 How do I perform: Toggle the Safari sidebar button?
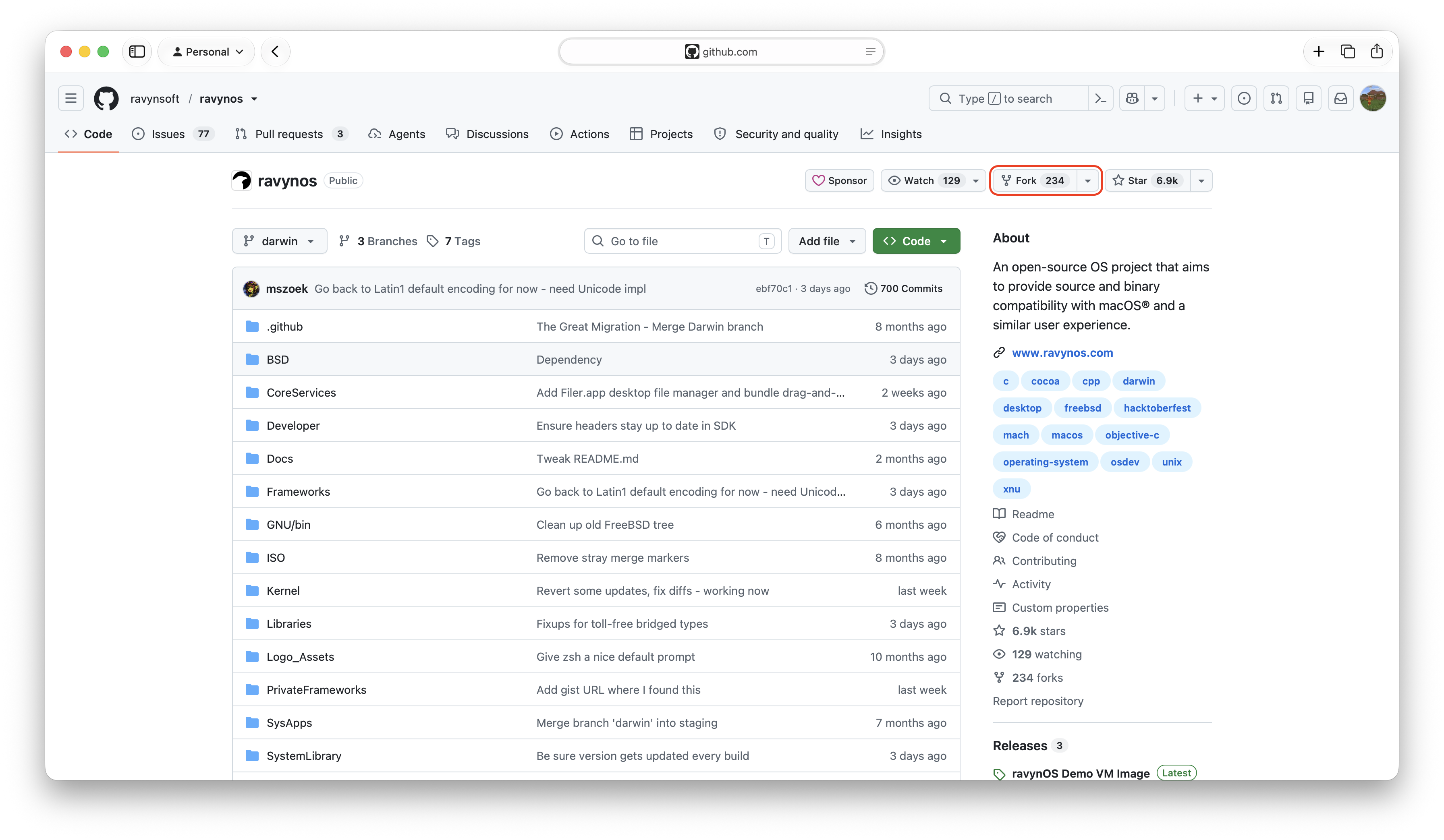pyautogui.click(x=137, y=52)
